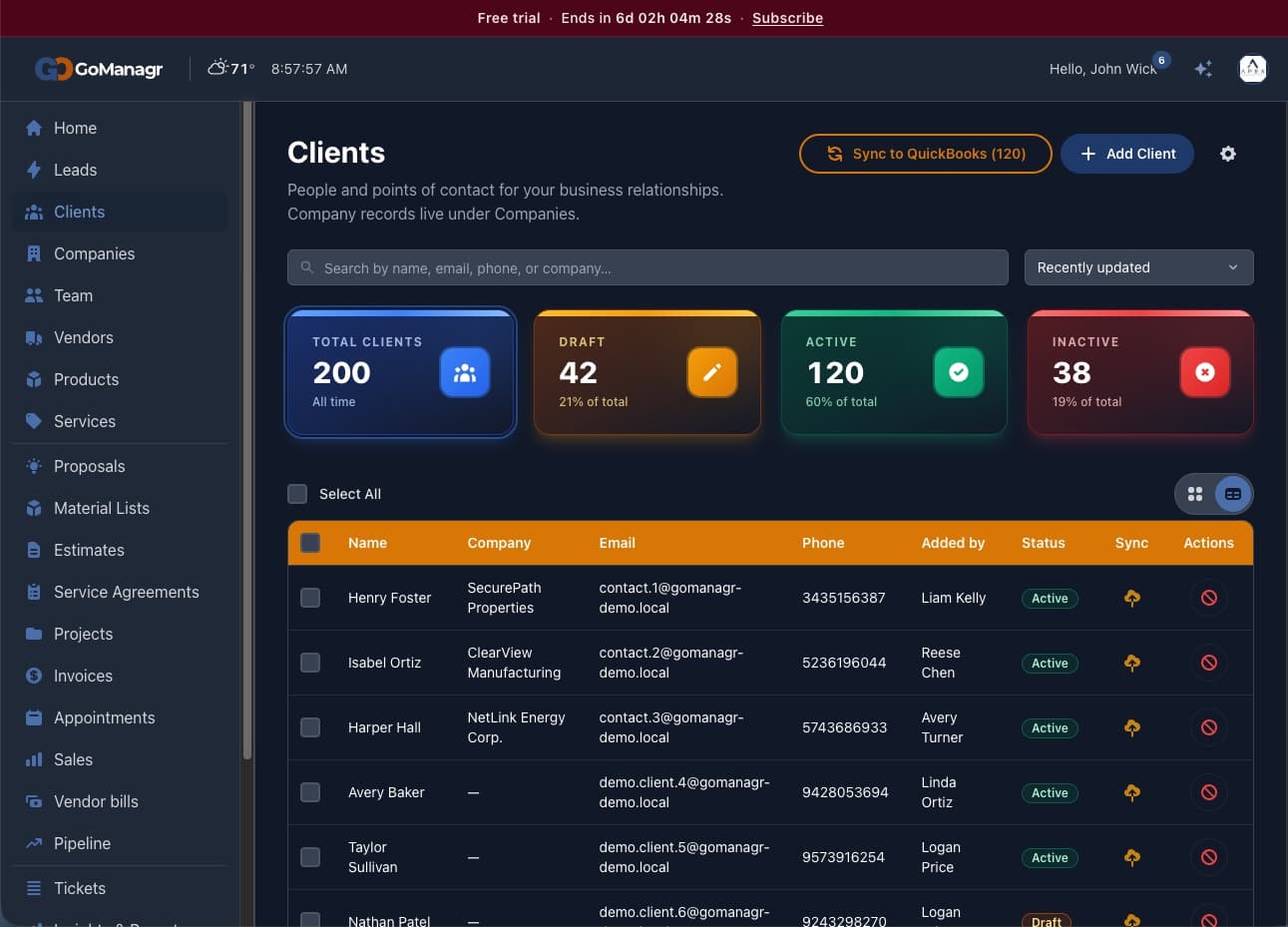1288x927 pixels.
Task: Check the Harper Hall row checkbox
Action: coord(310,727)
